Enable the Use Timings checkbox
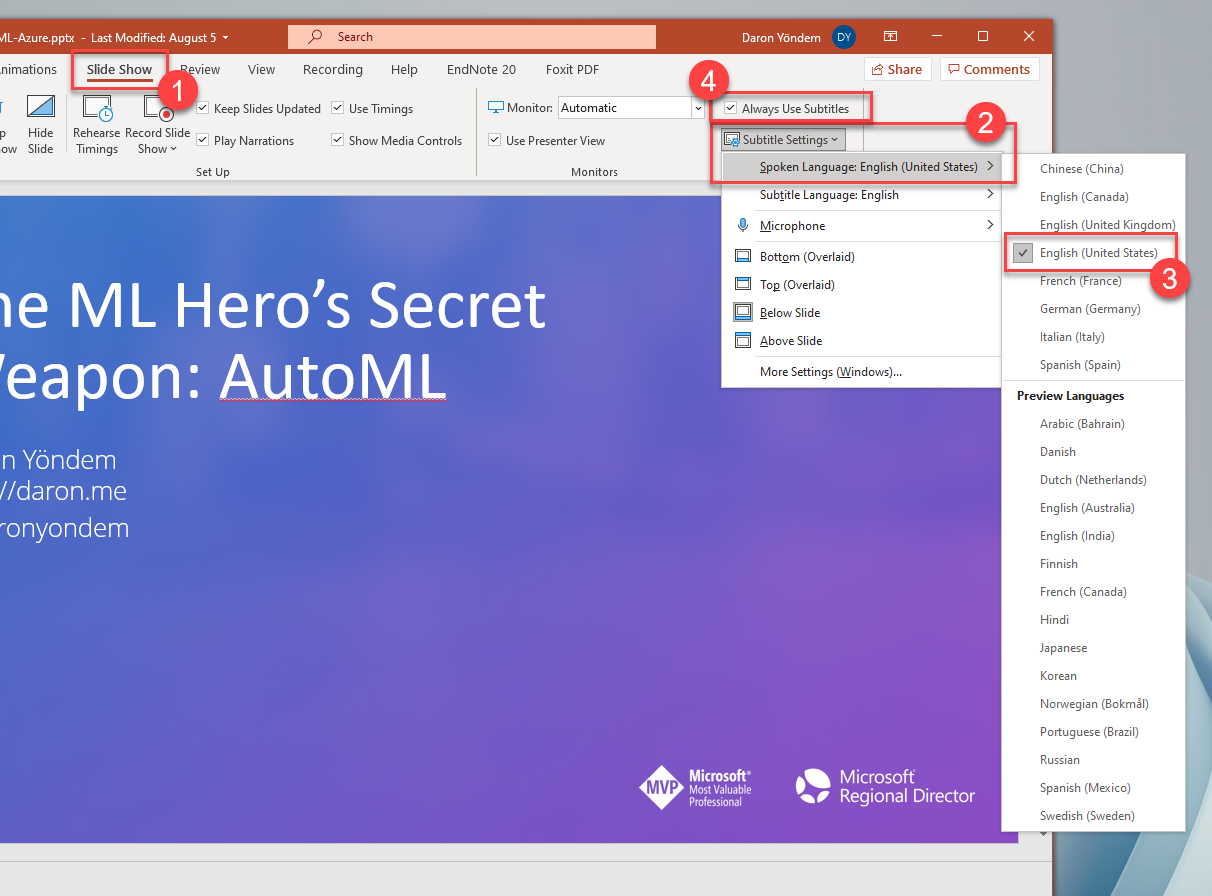1212x896 pixels. (x=336, y=108)
